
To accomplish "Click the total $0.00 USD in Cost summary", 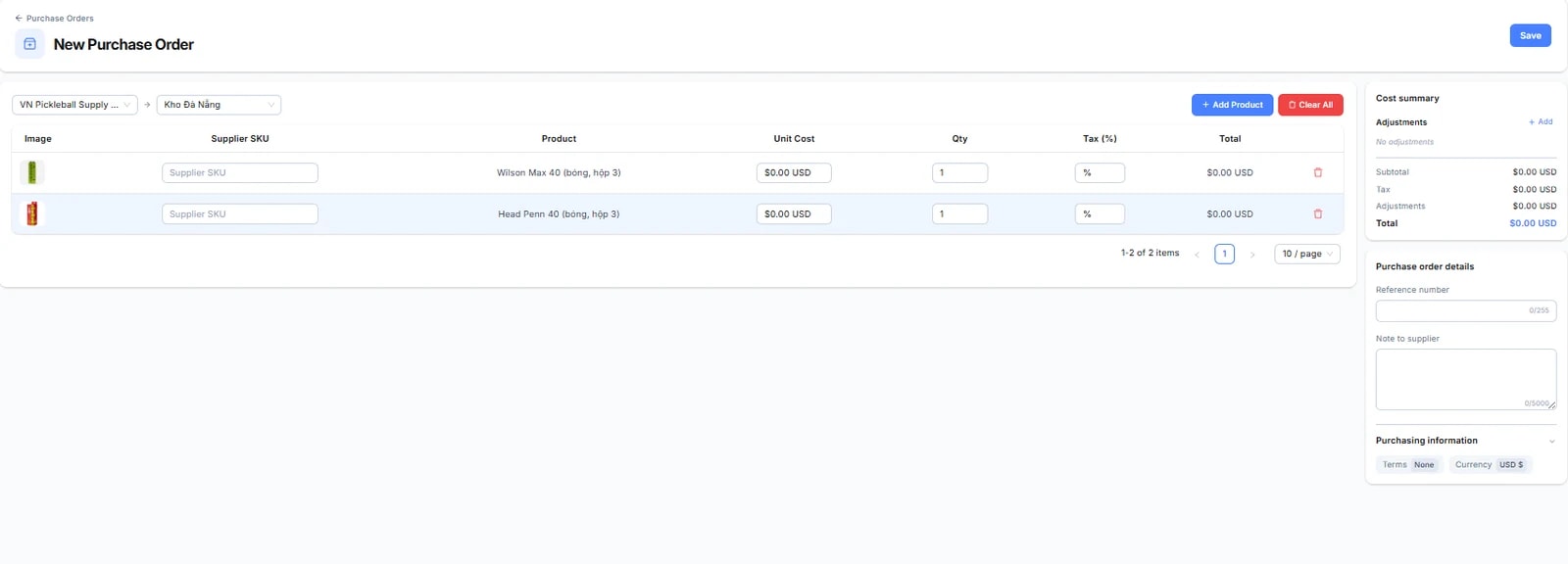I will [1533, 223].
